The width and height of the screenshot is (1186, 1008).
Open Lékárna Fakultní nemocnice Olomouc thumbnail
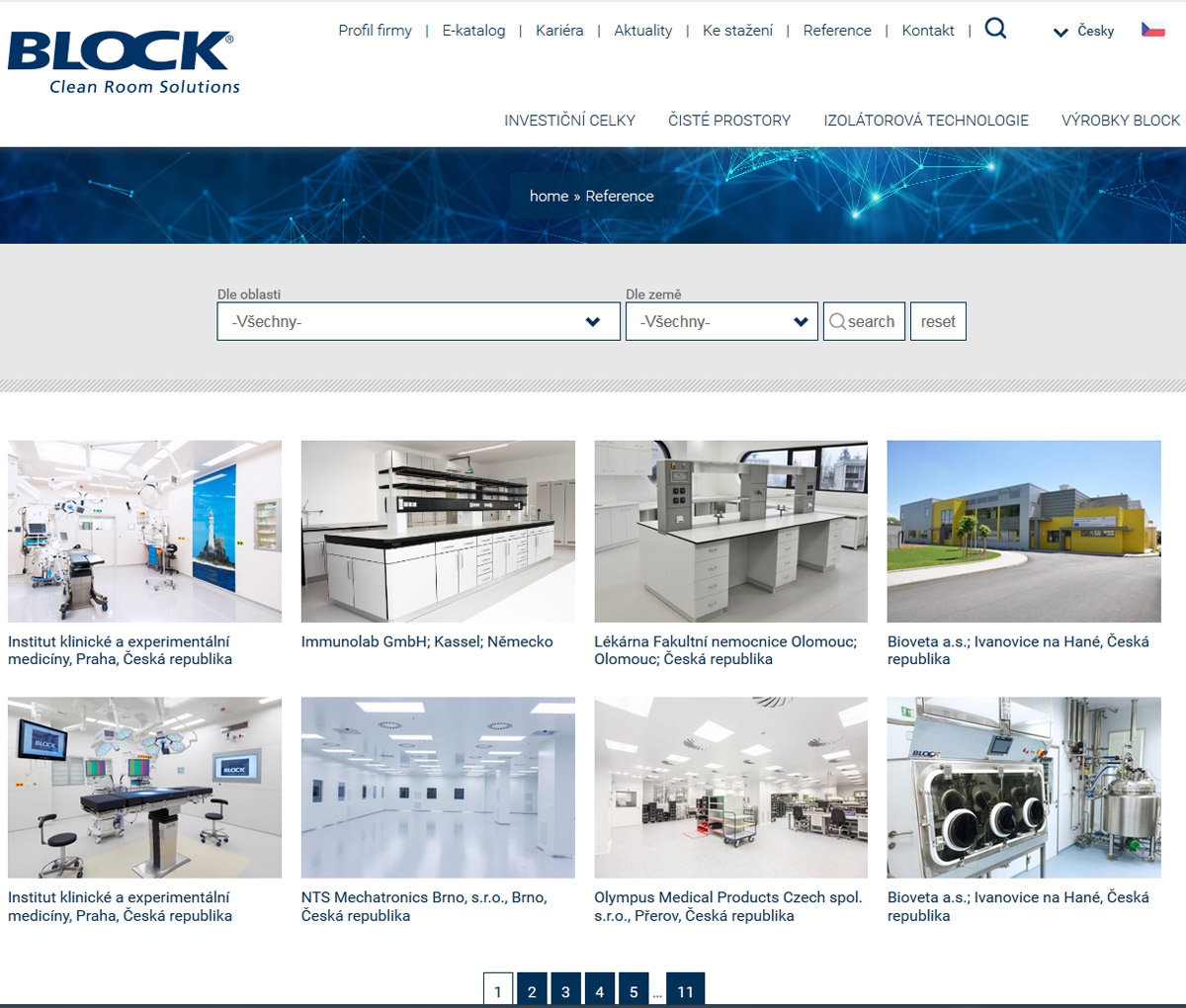(x=730, y=532)
